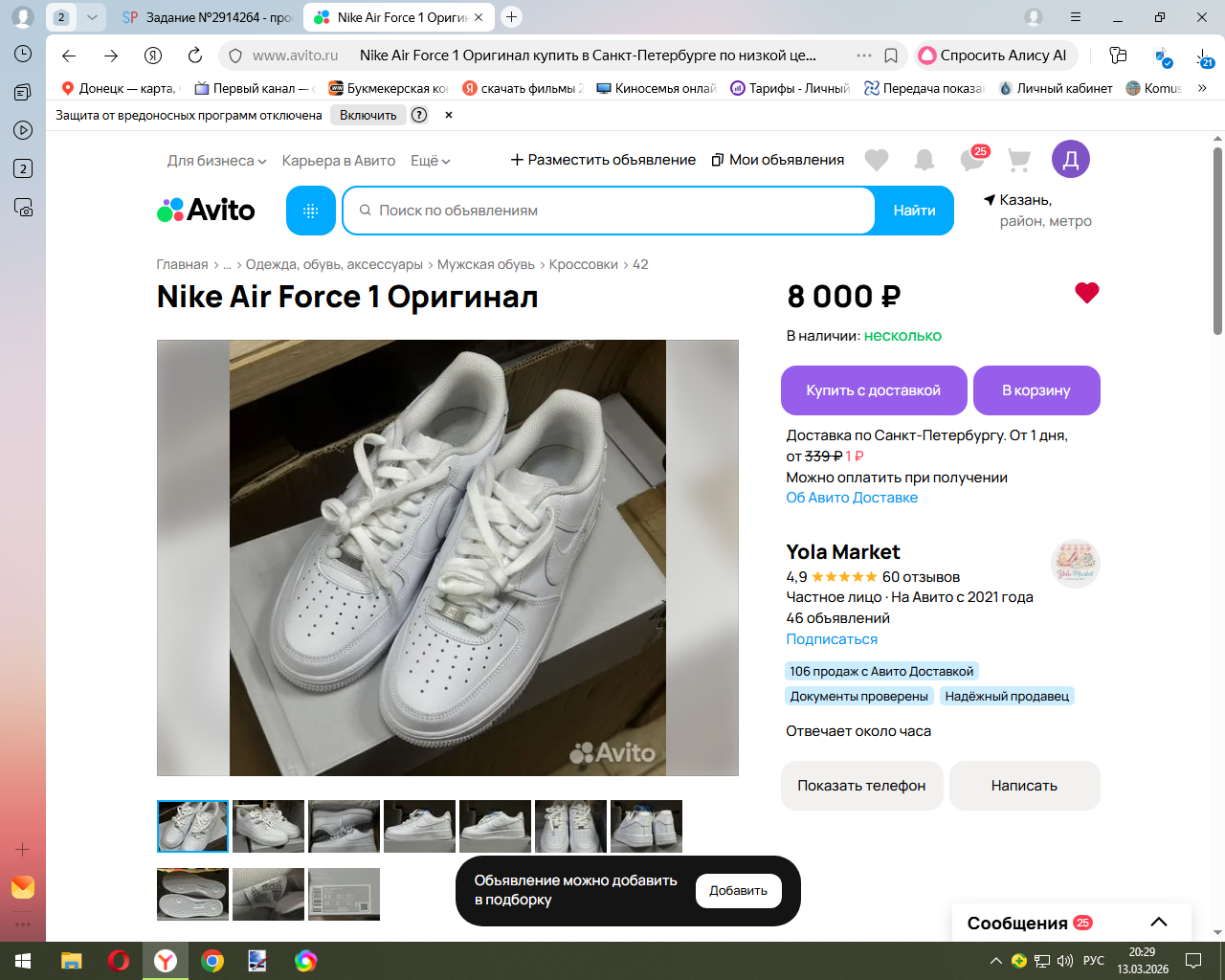Buy with delivery via Купить с доставкой
Viewport: 1225px width, 980px height.
coord(874,390)
